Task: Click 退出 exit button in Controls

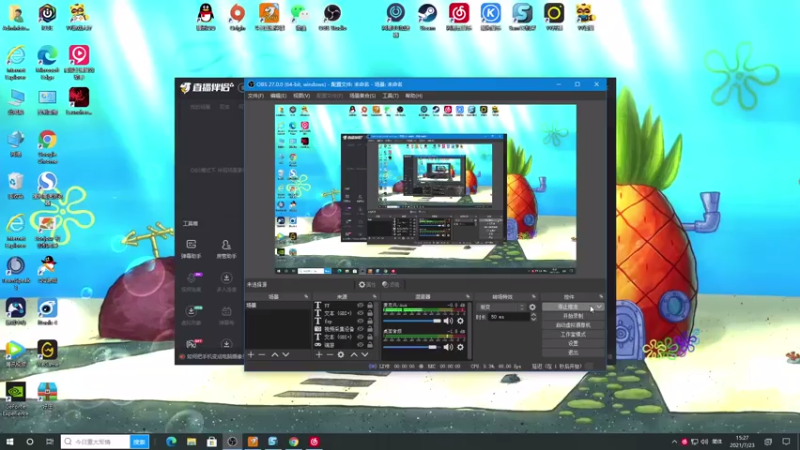Action: pos(573,353)
